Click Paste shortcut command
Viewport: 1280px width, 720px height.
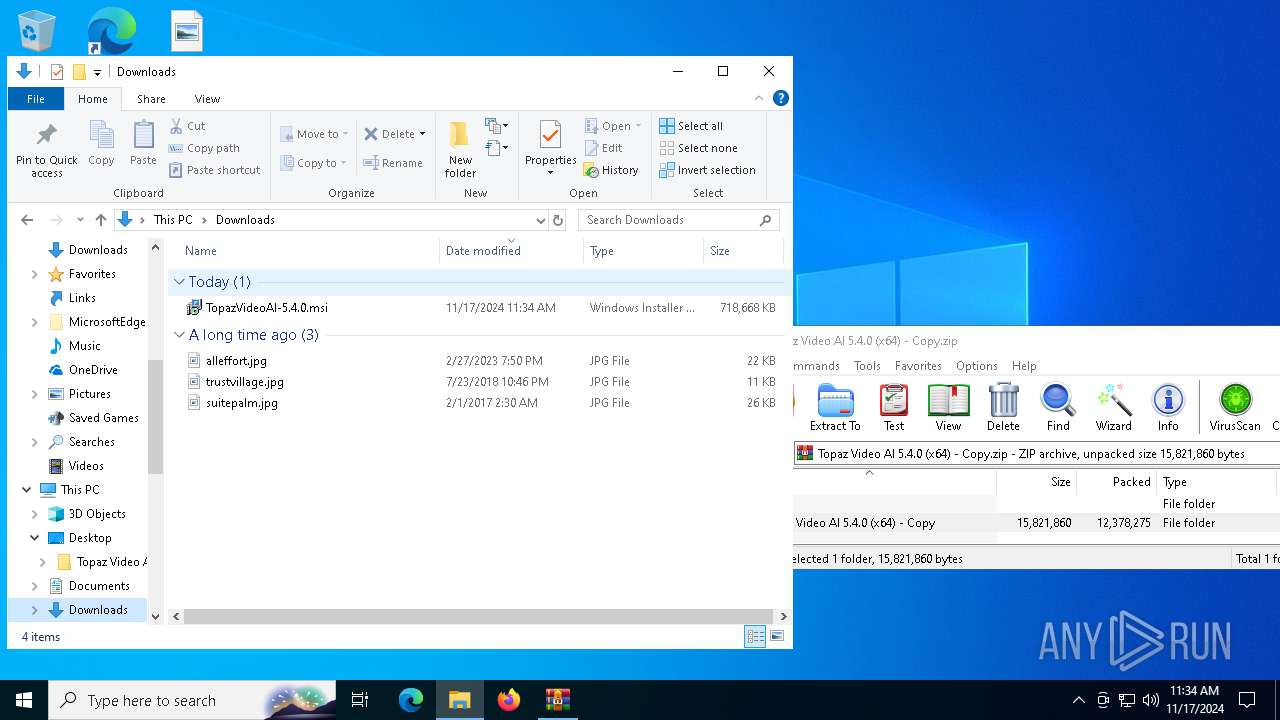(214, 170)
